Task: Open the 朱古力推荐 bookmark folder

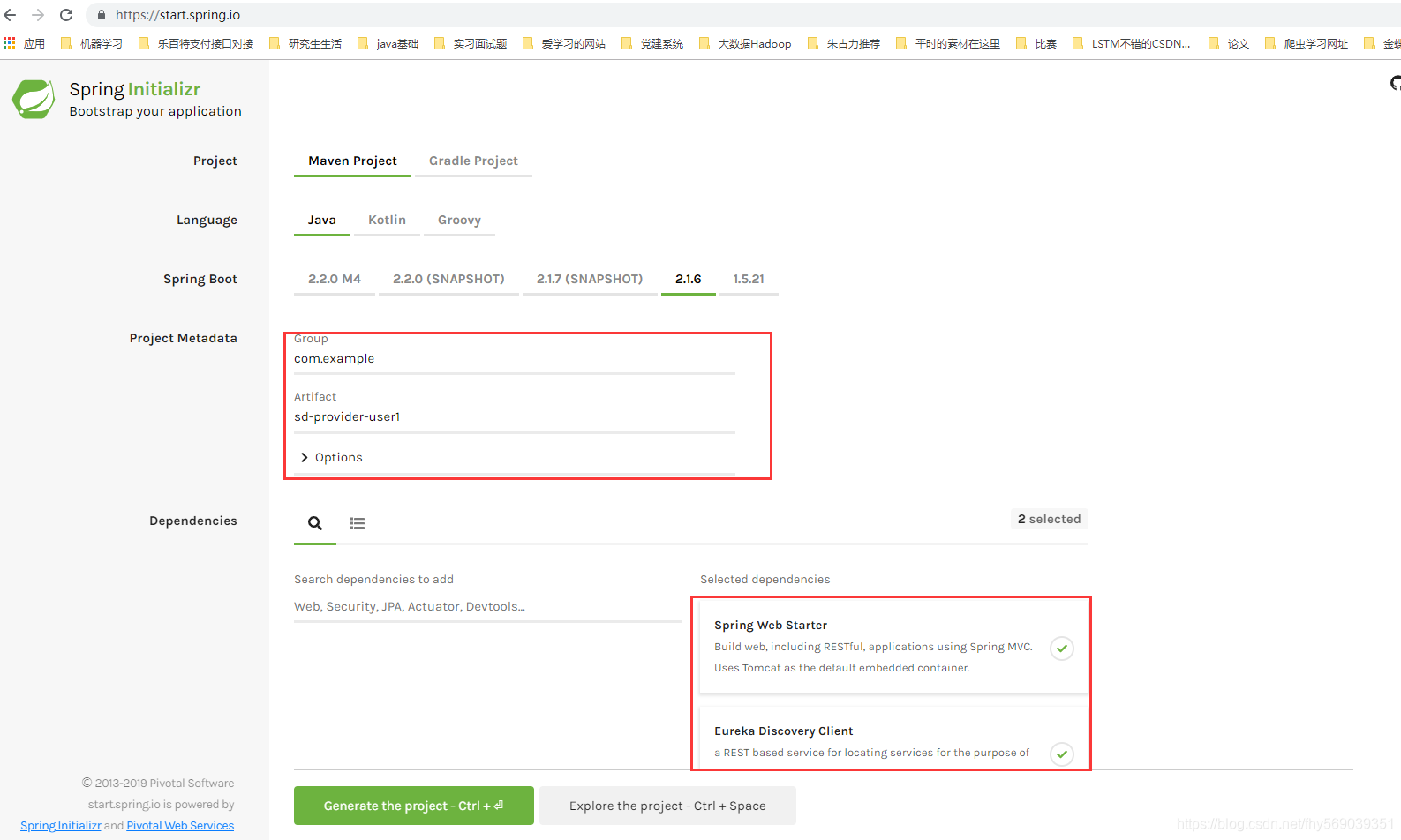Action: click(x=845, y=43)
